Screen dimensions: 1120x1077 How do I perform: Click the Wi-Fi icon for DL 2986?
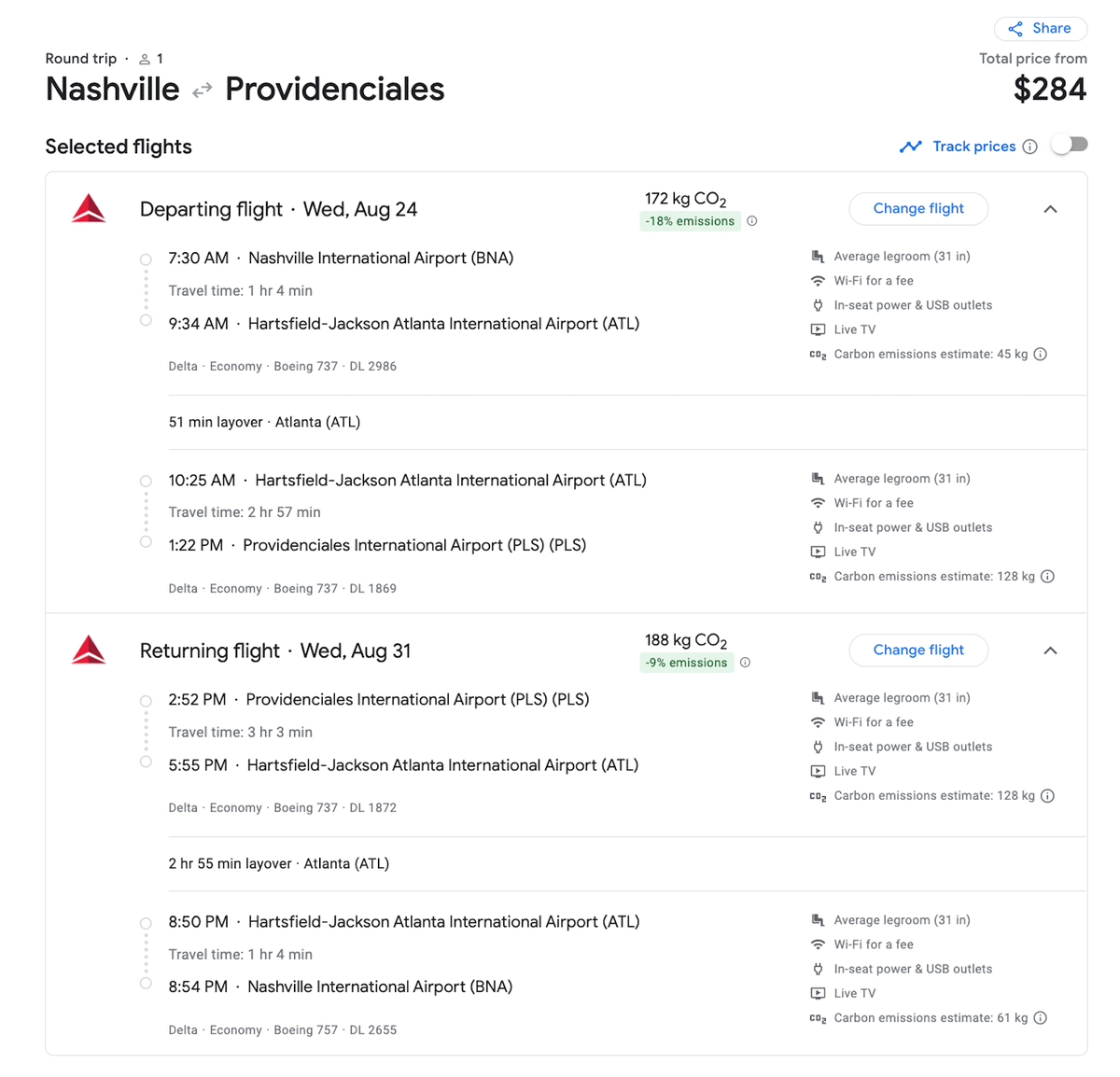click(818, 281)
